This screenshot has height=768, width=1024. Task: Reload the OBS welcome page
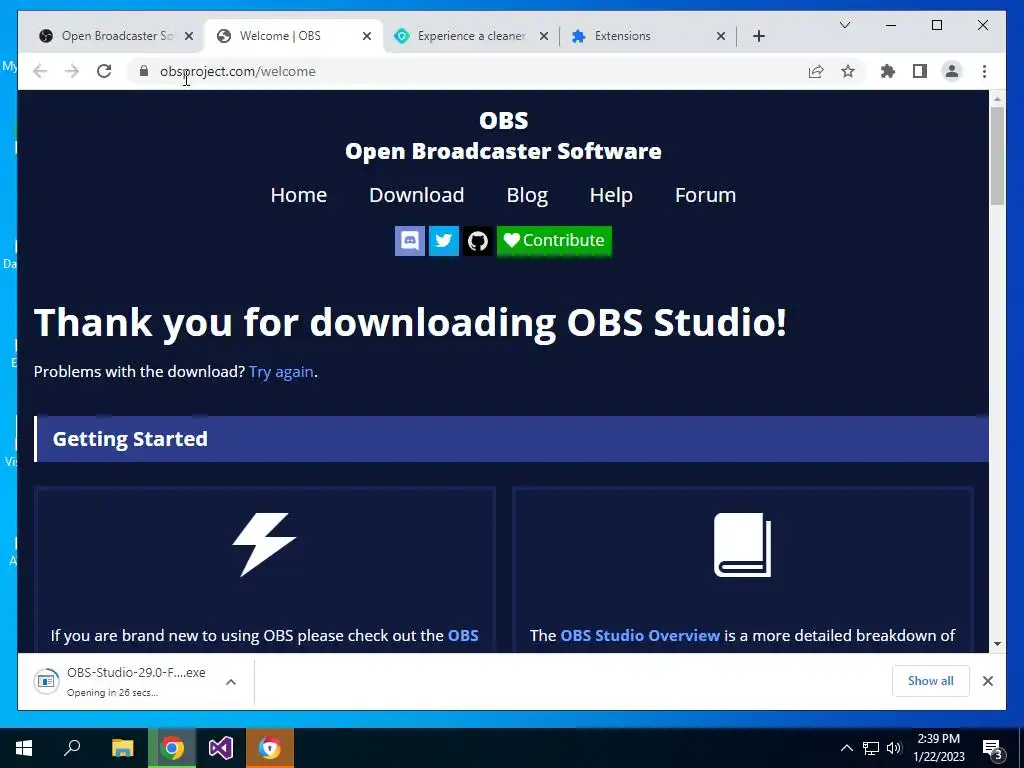click(104, 71)
